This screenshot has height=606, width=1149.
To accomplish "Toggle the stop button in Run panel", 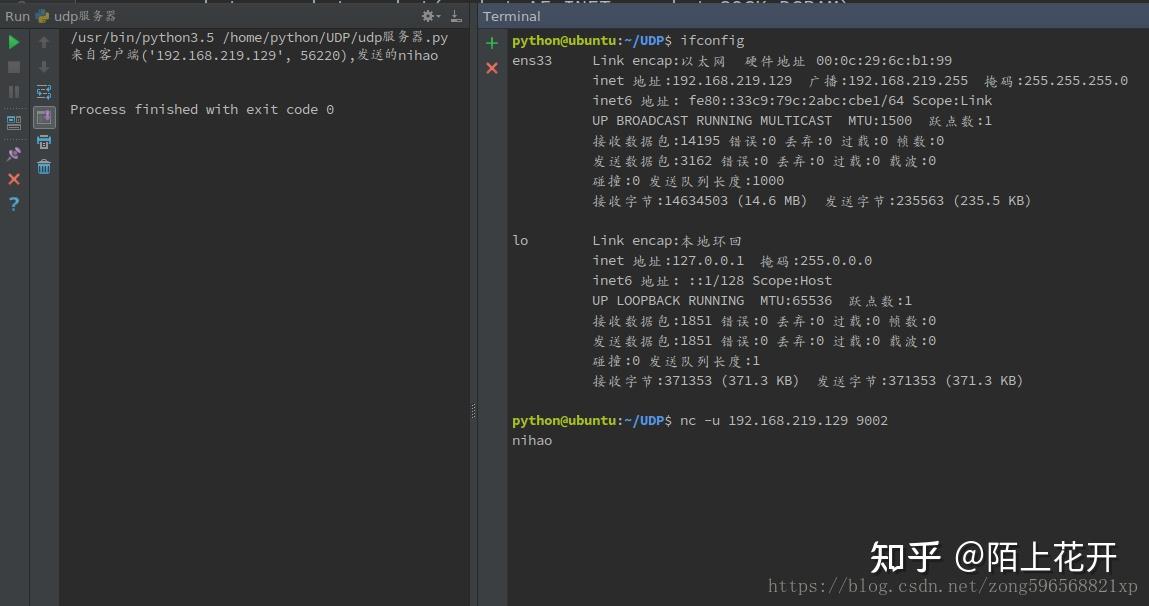I will (13, 67).
